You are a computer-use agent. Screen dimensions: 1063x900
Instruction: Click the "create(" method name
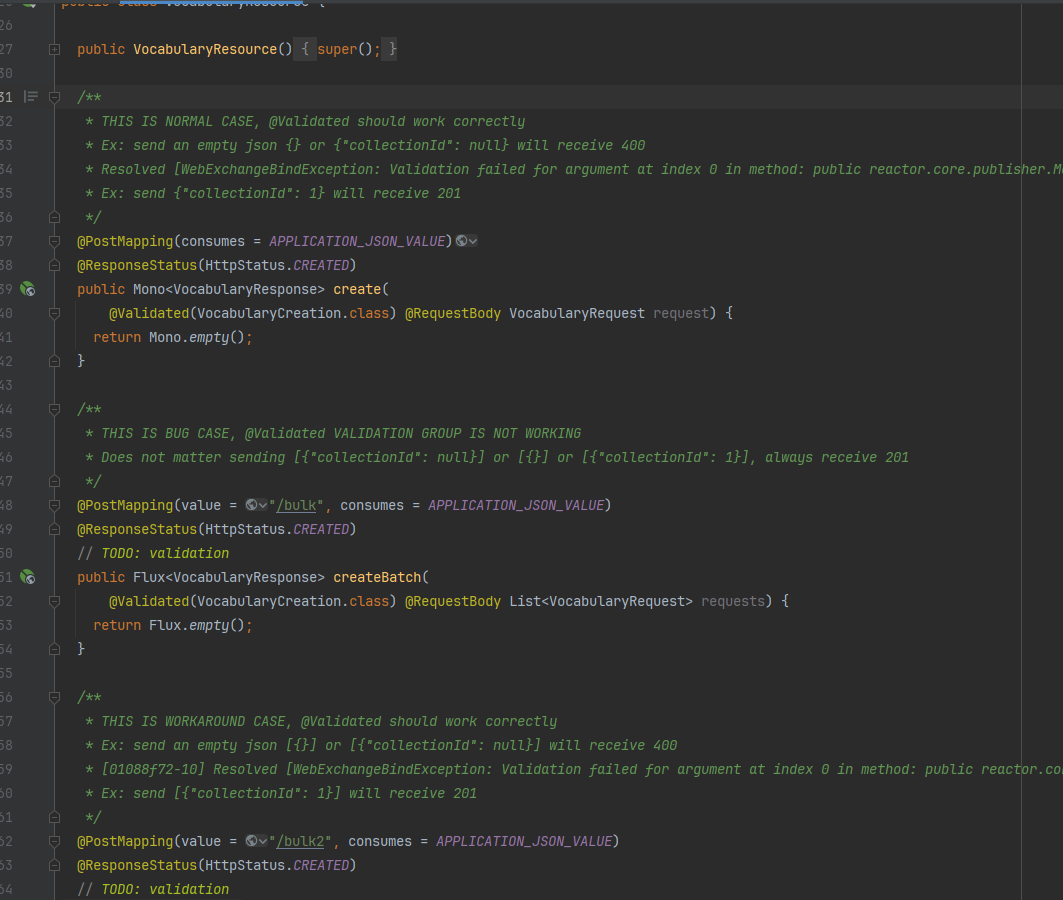click(361, 289)
